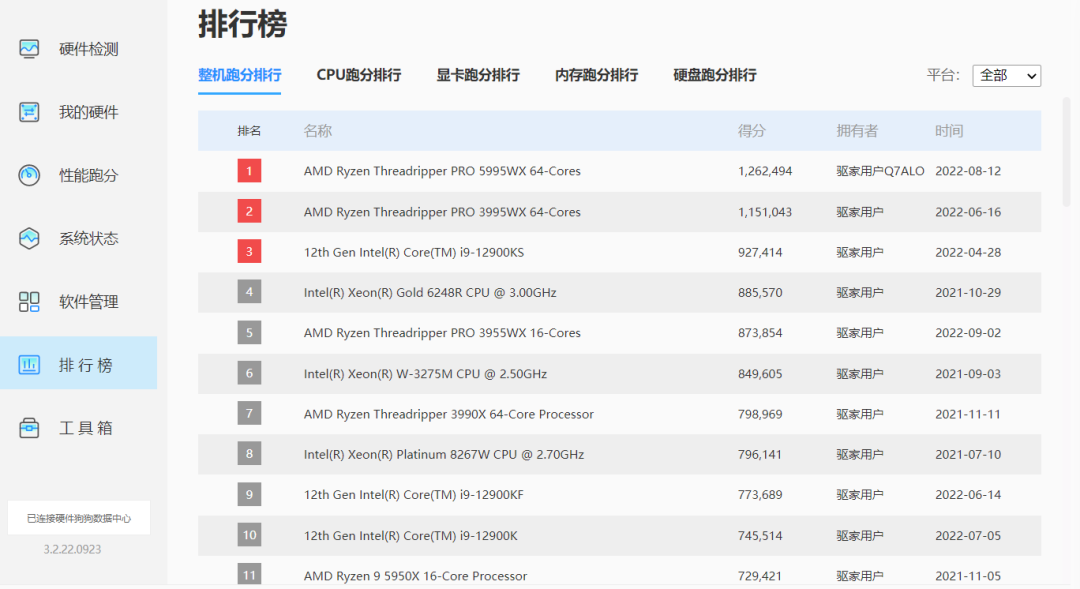Image resolution: width=1080 pixels, height=589 pixels.
Task: Click the 时间 column header
Action: (949, 131)
